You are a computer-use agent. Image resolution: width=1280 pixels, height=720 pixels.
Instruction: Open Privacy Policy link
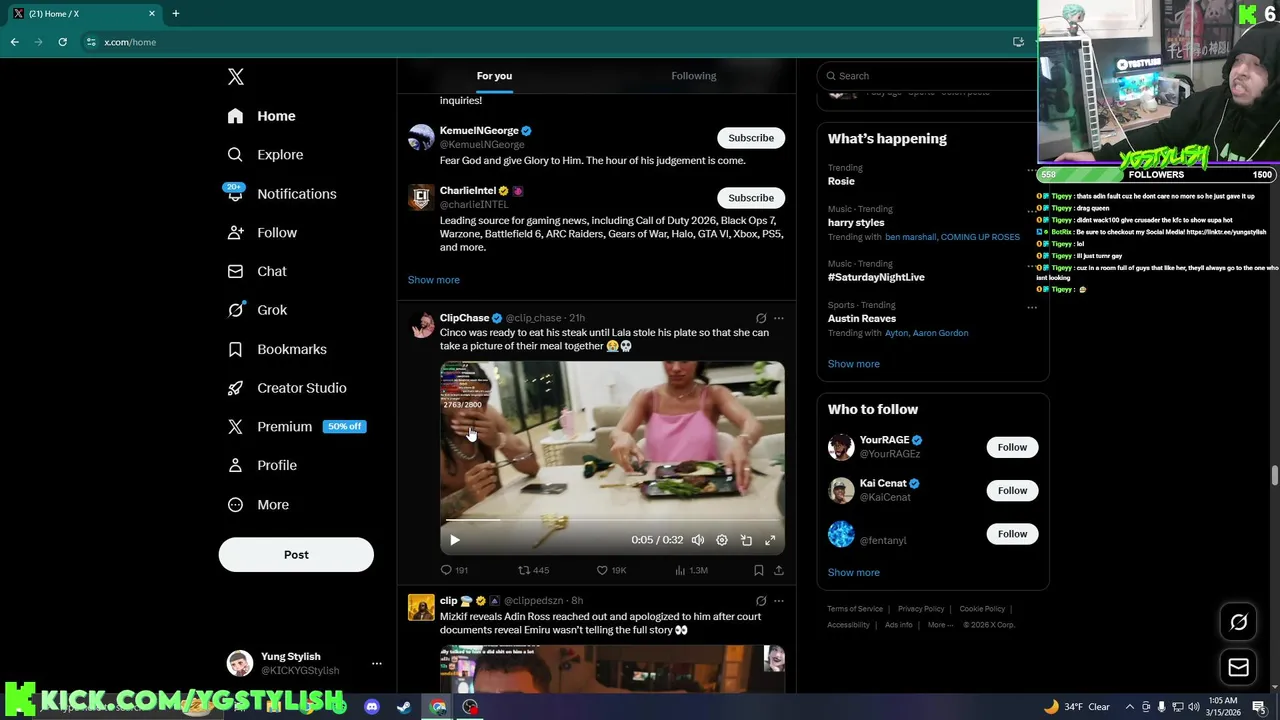click(921, 609)
